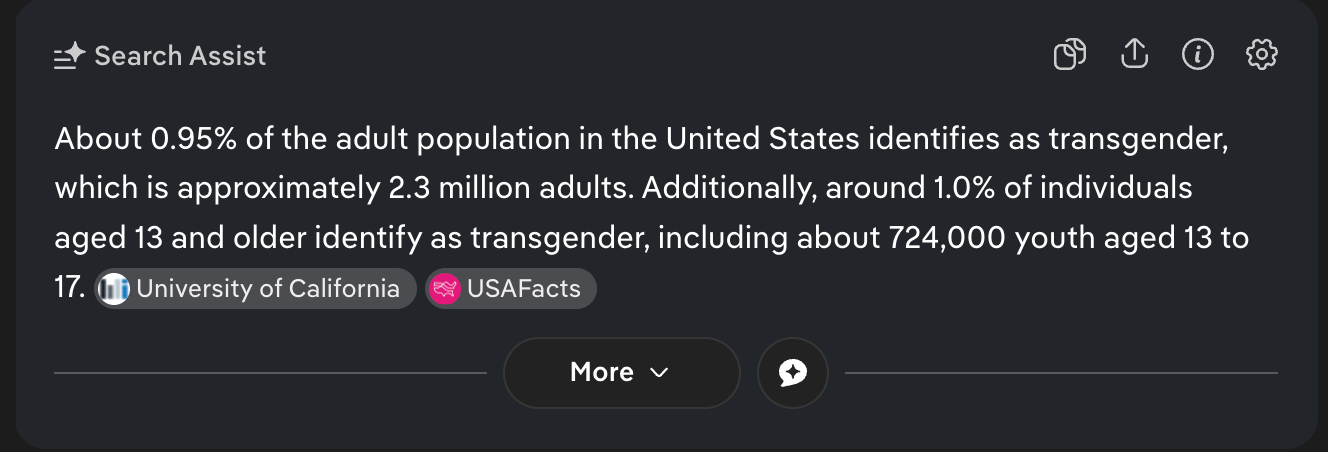Click the "724,000 youth" text
1328x452 pixels.
pyautogui.click(x=965, y=239)
